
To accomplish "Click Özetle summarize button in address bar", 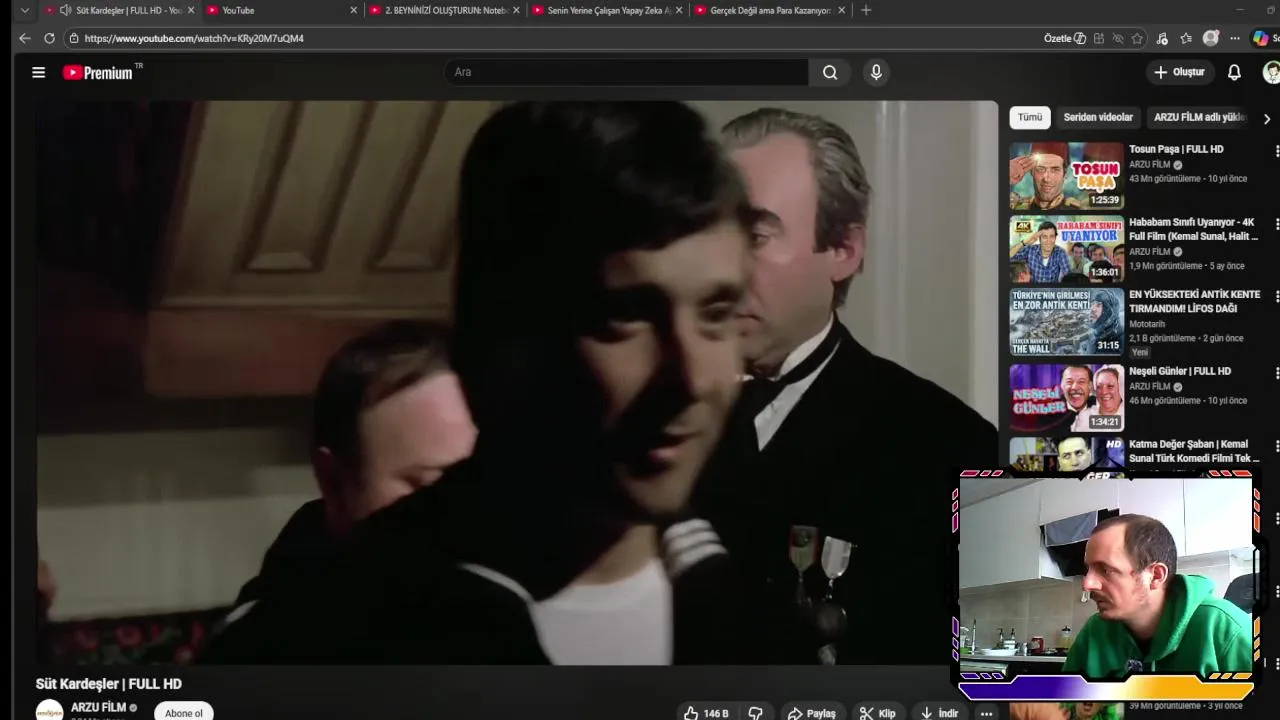I will pos(1065,38).
